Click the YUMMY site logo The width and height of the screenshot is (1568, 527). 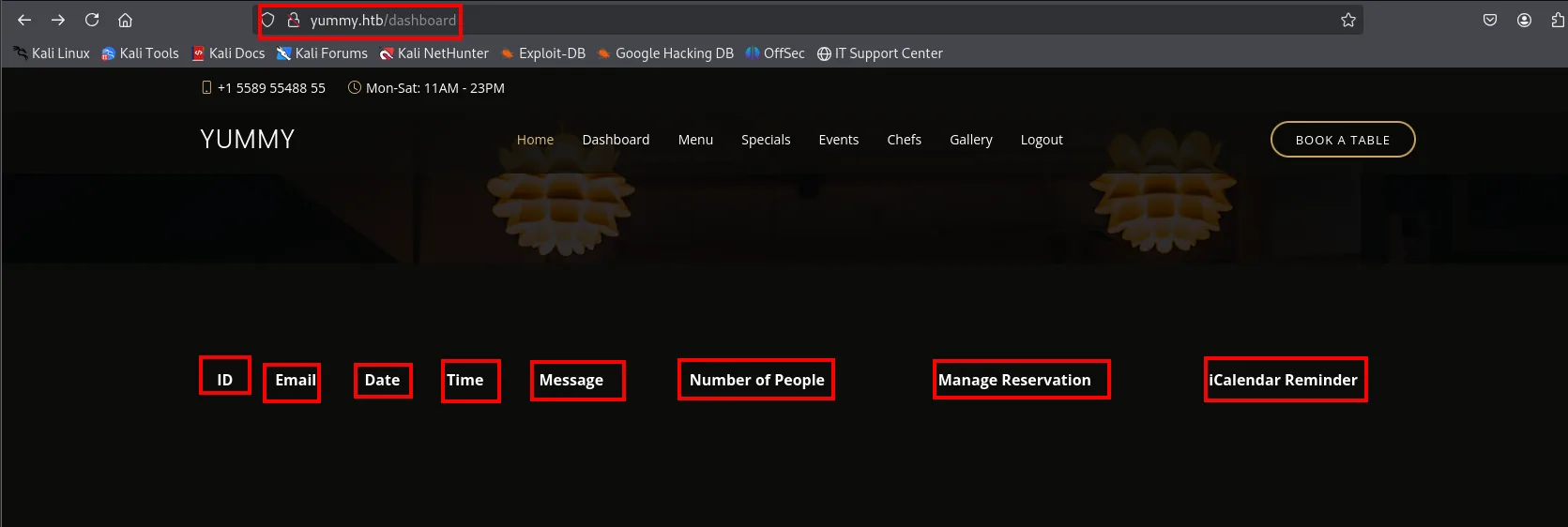point(248,140)
